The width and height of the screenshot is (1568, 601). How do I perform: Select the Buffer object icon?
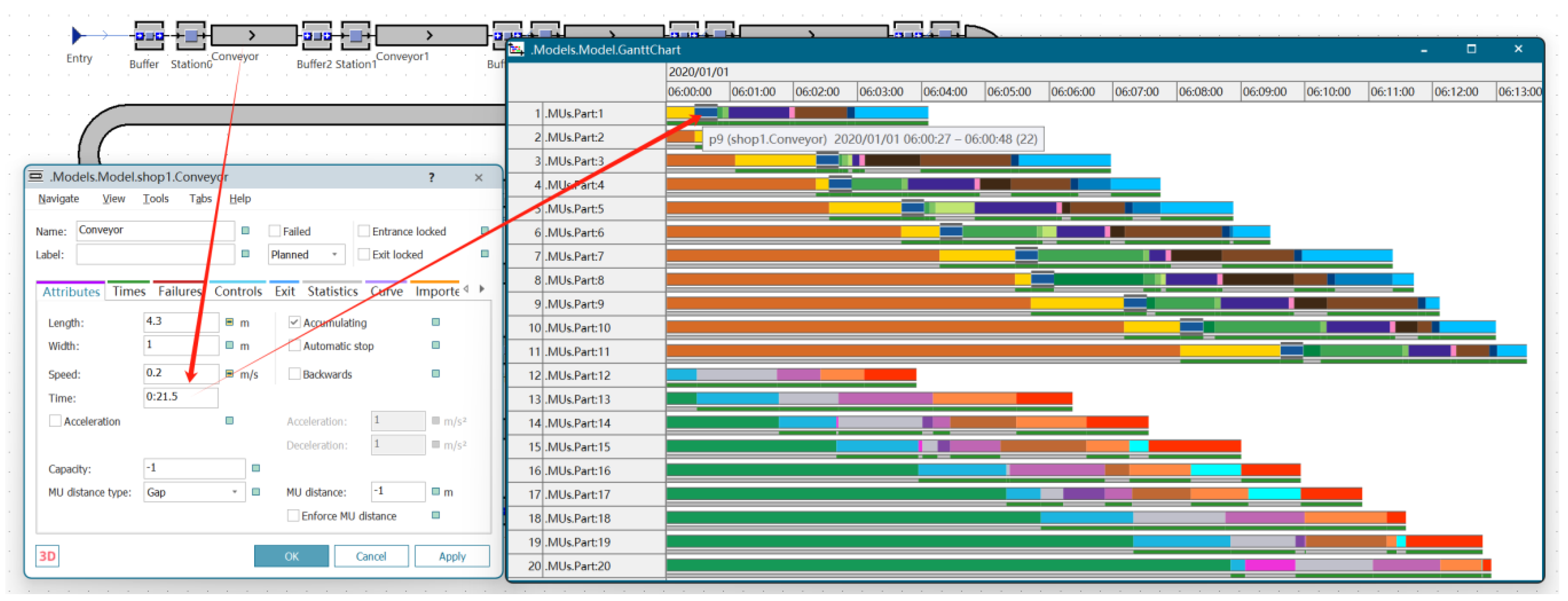tap(148, 36)
